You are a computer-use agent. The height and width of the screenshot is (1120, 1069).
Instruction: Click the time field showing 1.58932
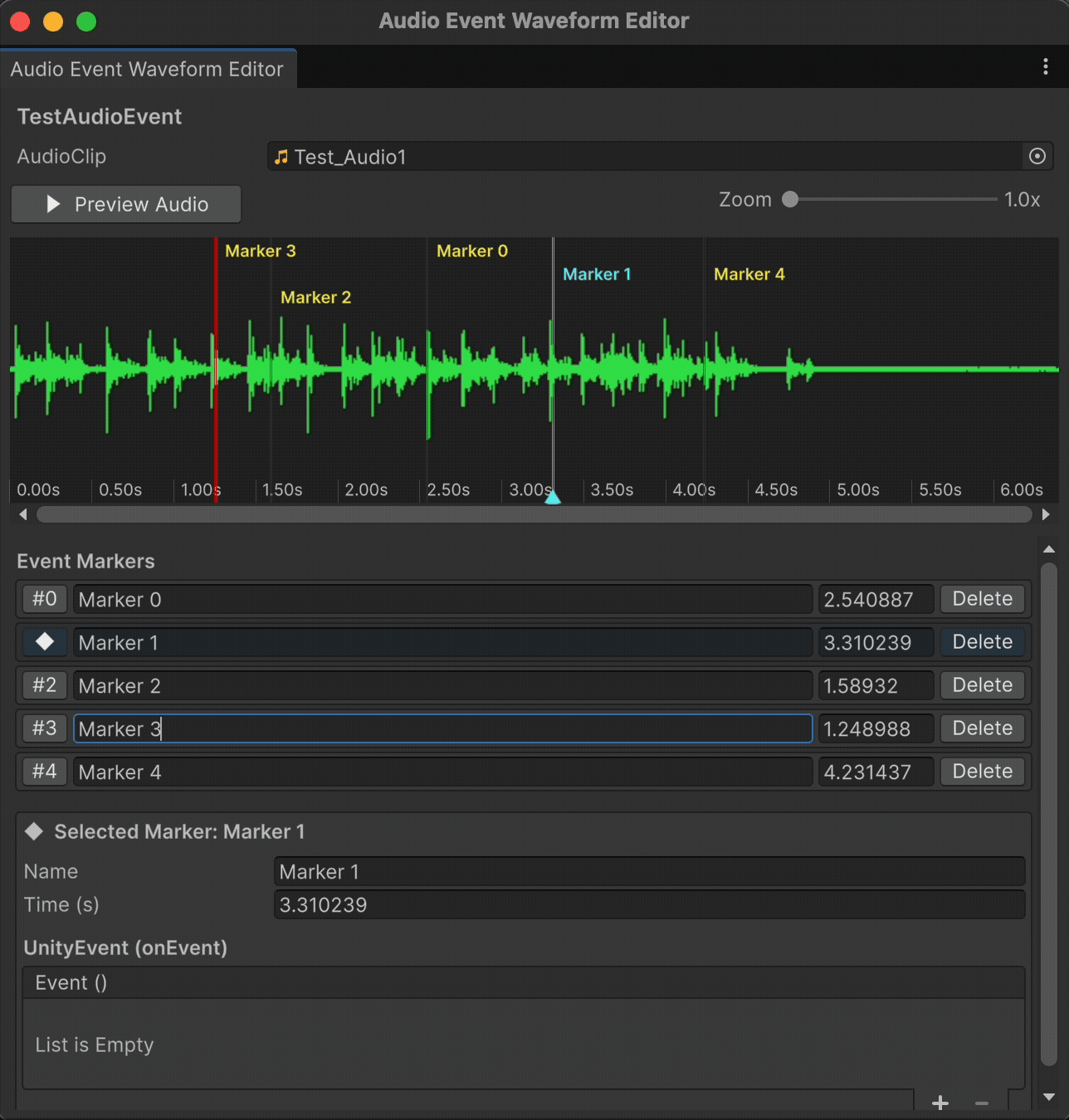click(876, 685)
